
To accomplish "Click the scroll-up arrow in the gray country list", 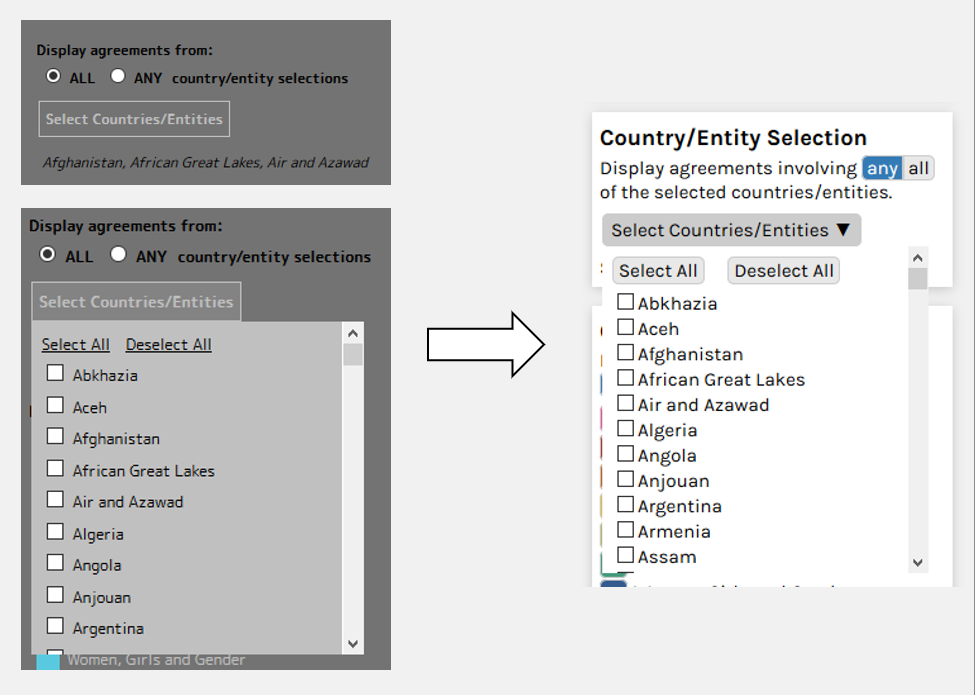I will (x=352, y=333).
